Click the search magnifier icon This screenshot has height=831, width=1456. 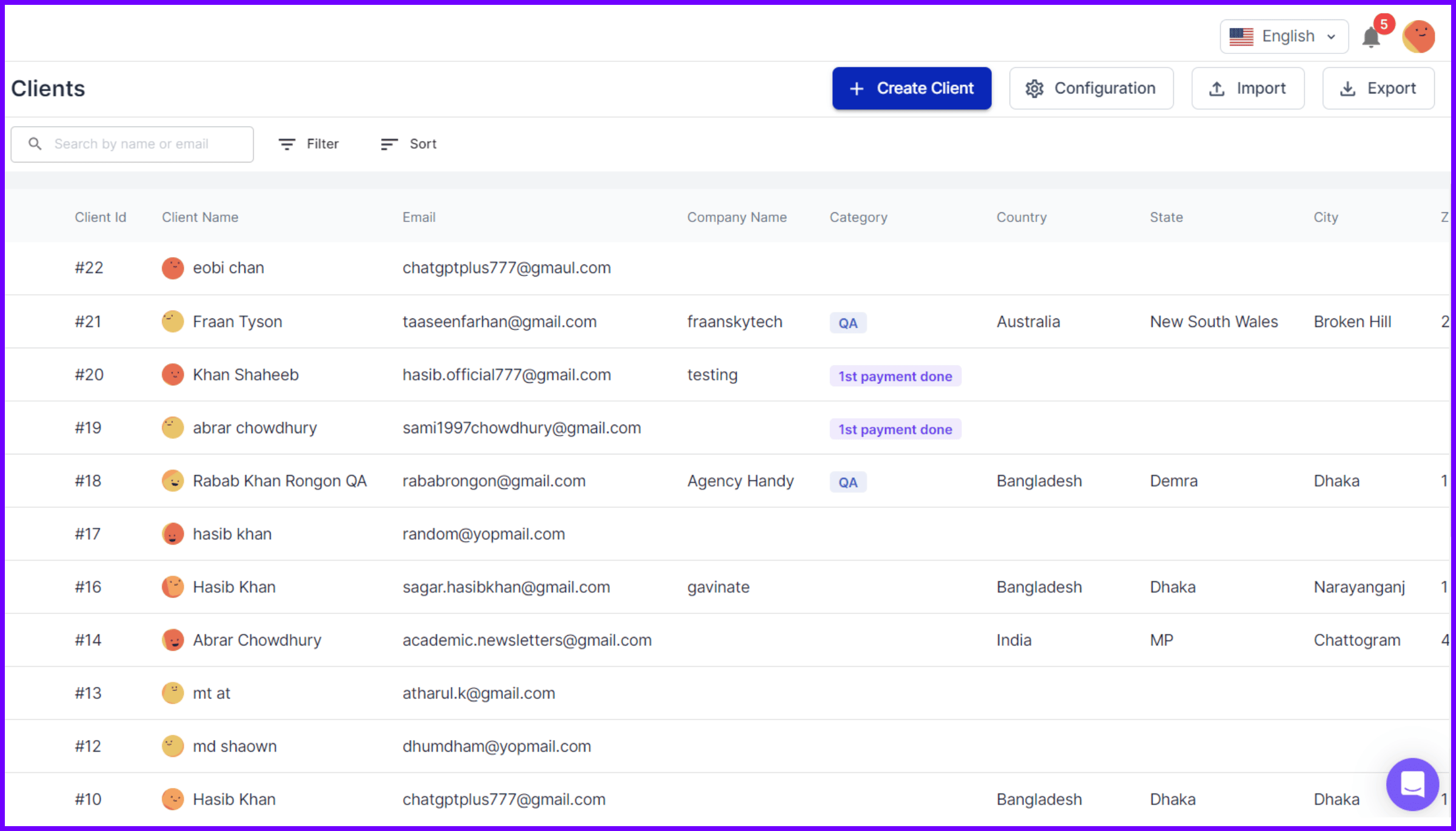[35, 144]
